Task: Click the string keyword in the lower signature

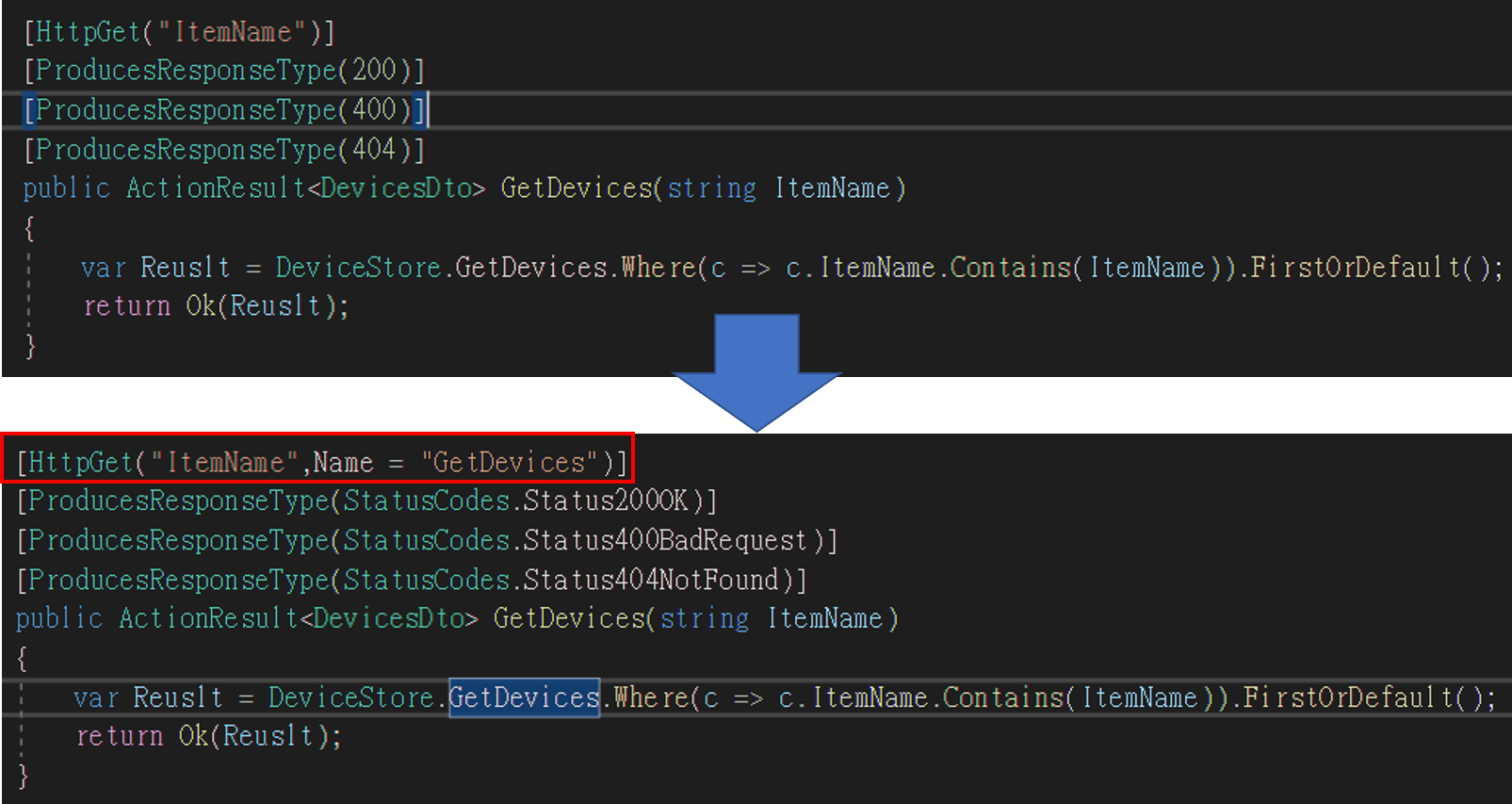Action: click(x=705, y=618)
